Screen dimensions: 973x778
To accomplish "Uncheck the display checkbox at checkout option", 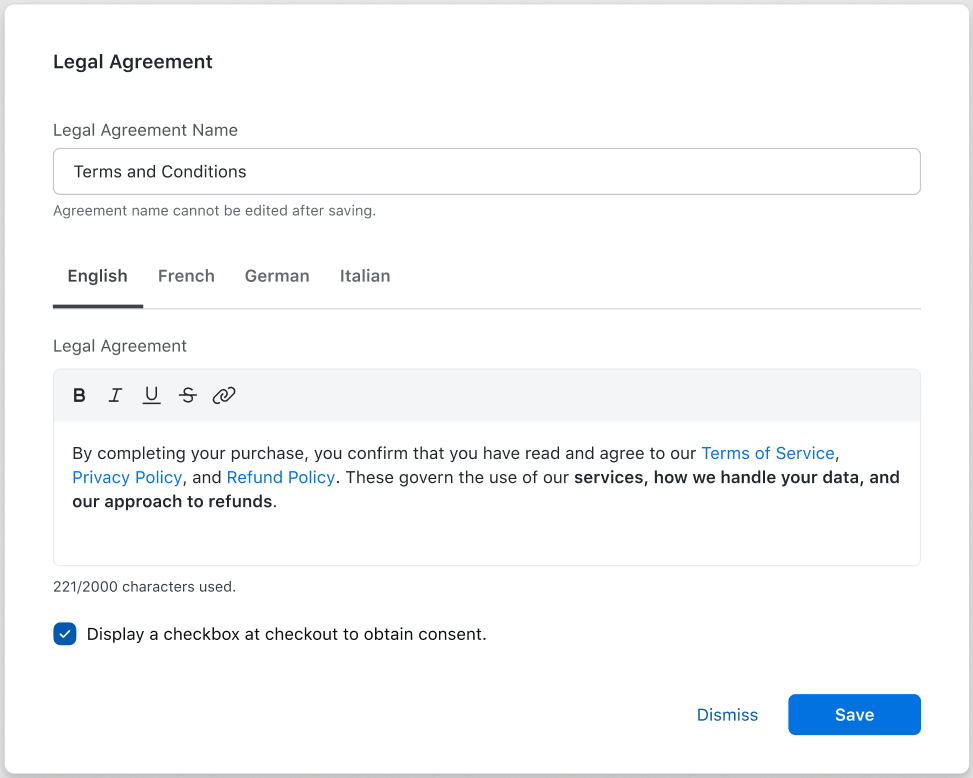I will point(65,634).
